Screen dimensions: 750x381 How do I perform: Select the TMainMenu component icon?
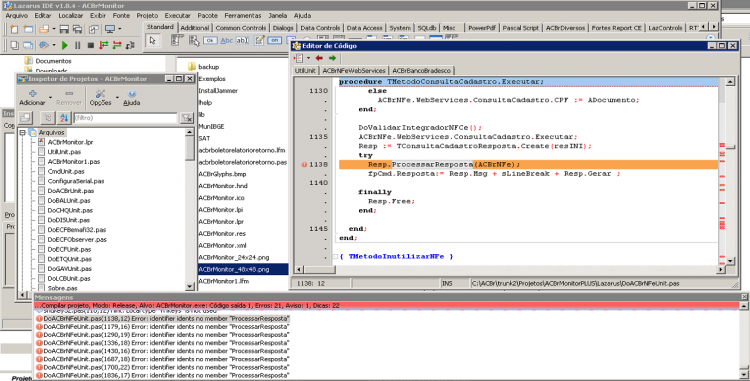click(177, 41)
